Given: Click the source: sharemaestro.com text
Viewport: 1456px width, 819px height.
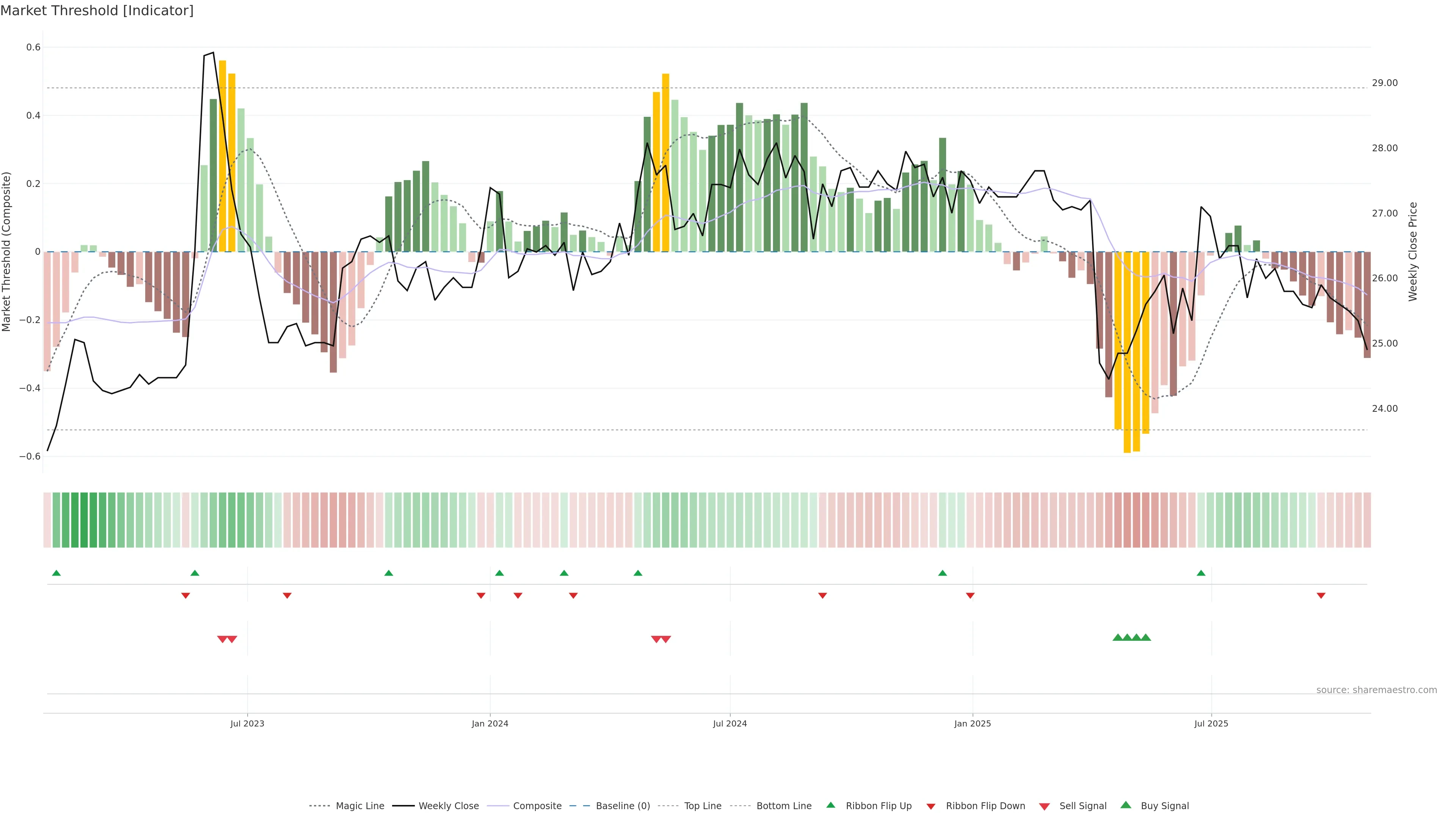Looking at the screenshot, I should [1376, 690].
